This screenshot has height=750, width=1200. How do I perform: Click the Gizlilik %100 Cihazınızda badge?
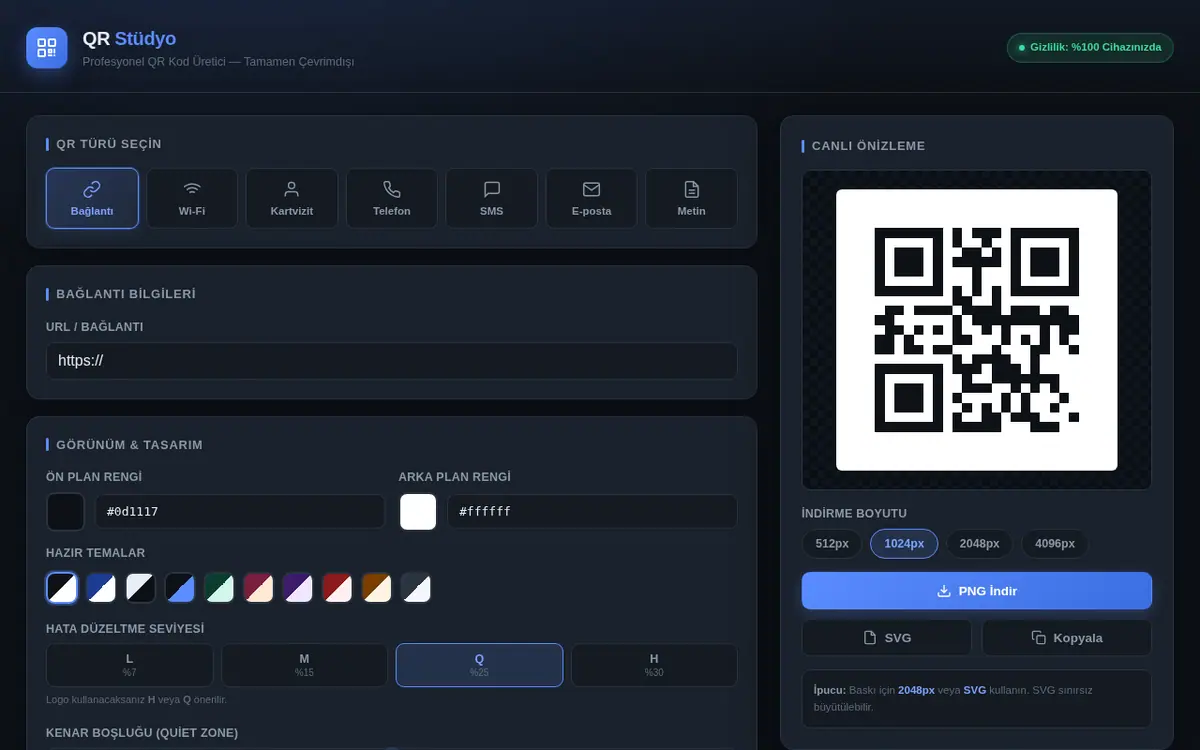(x=1090, y=47)
